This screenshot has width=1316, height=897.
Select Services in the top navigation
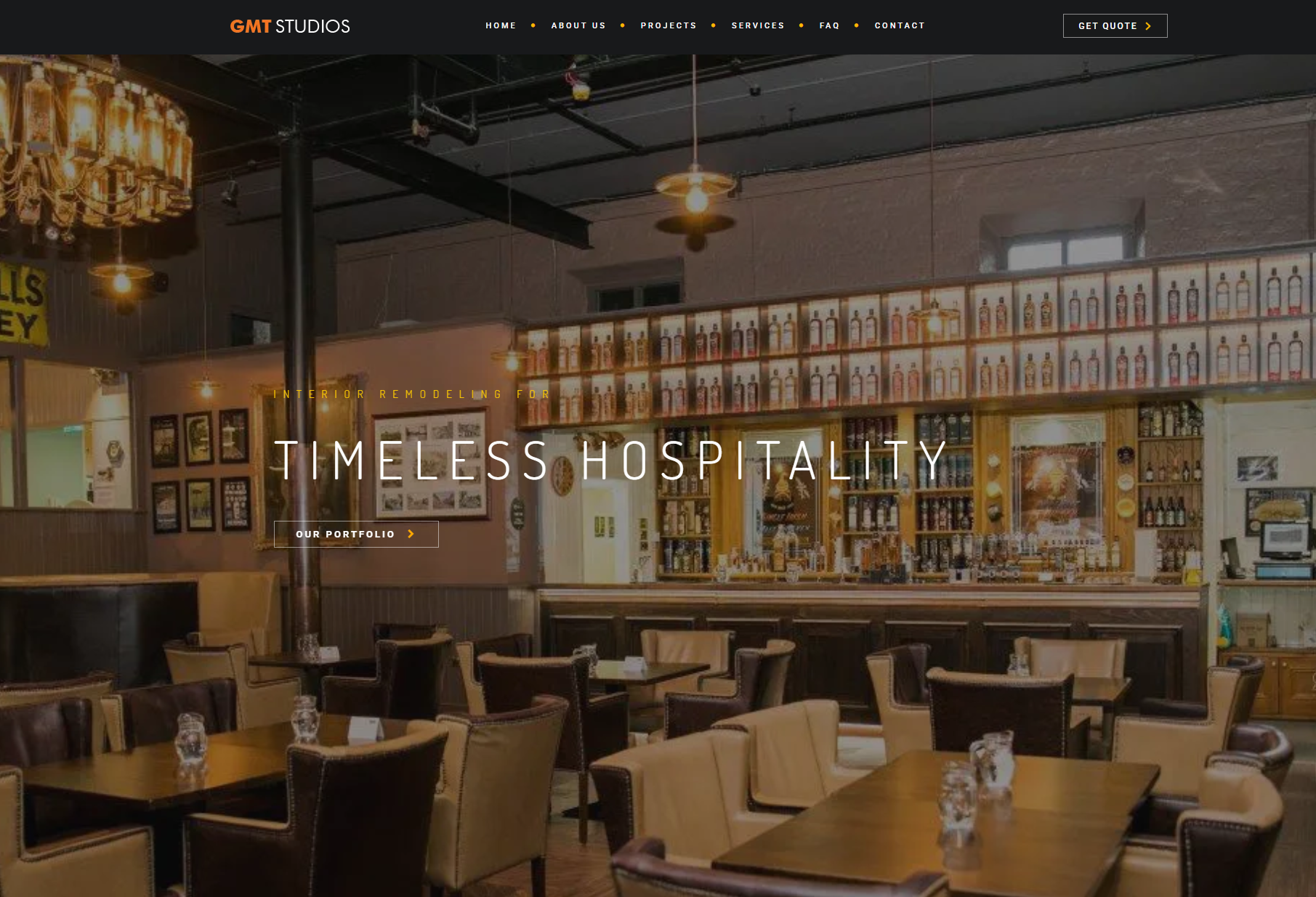(x=758, y=25)
